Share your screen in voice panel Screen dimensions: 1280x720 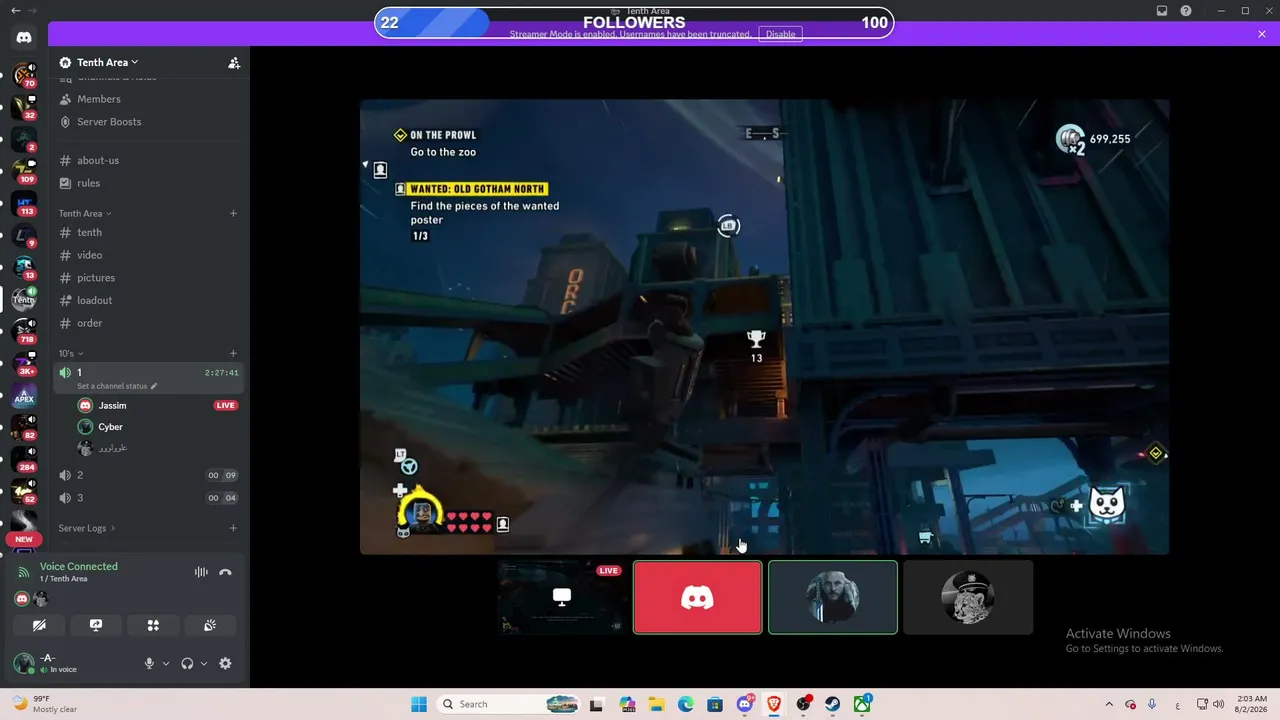(x=96, y=625)
